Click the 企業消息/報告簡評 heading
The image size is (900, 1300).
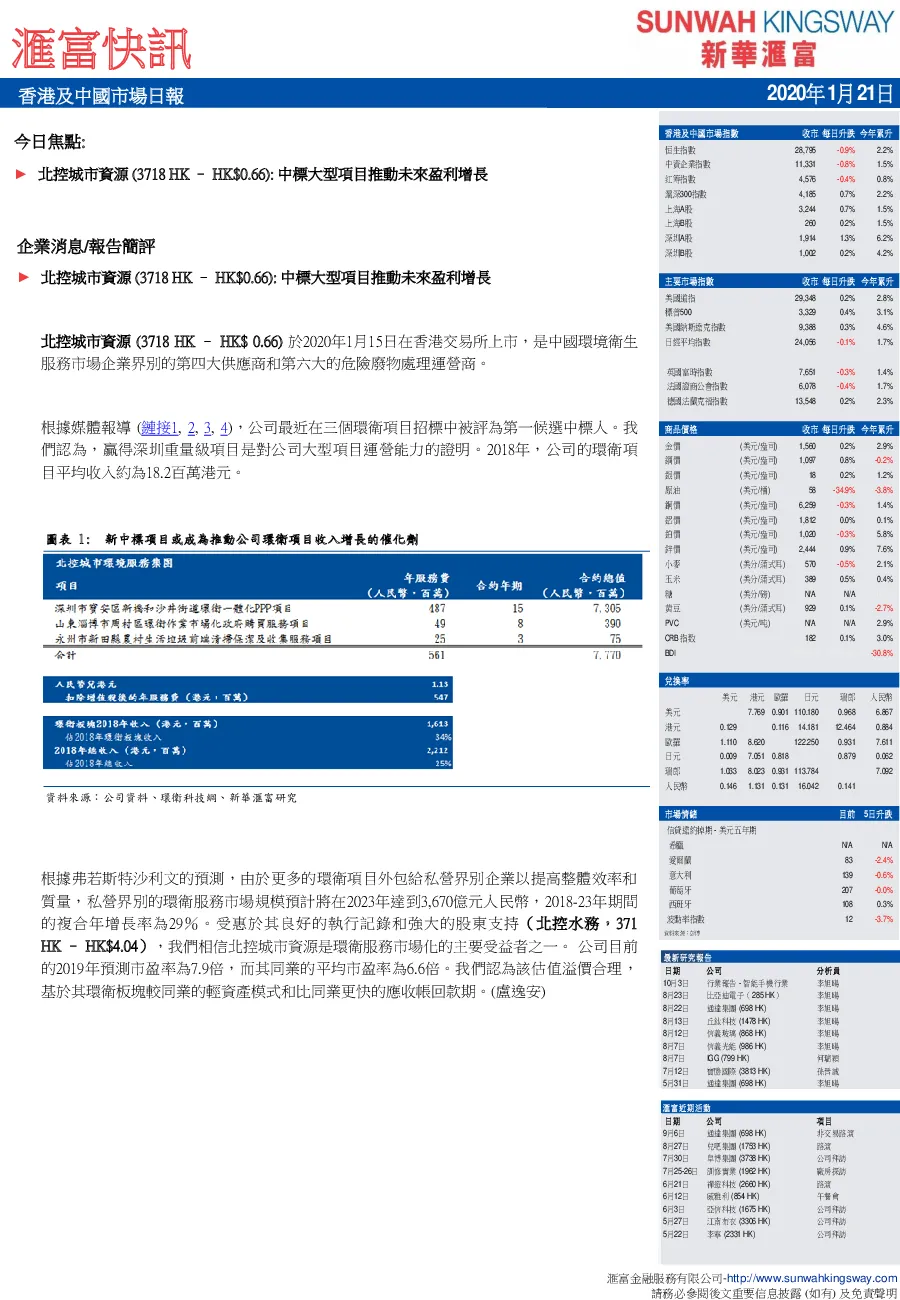pos(86,246)
